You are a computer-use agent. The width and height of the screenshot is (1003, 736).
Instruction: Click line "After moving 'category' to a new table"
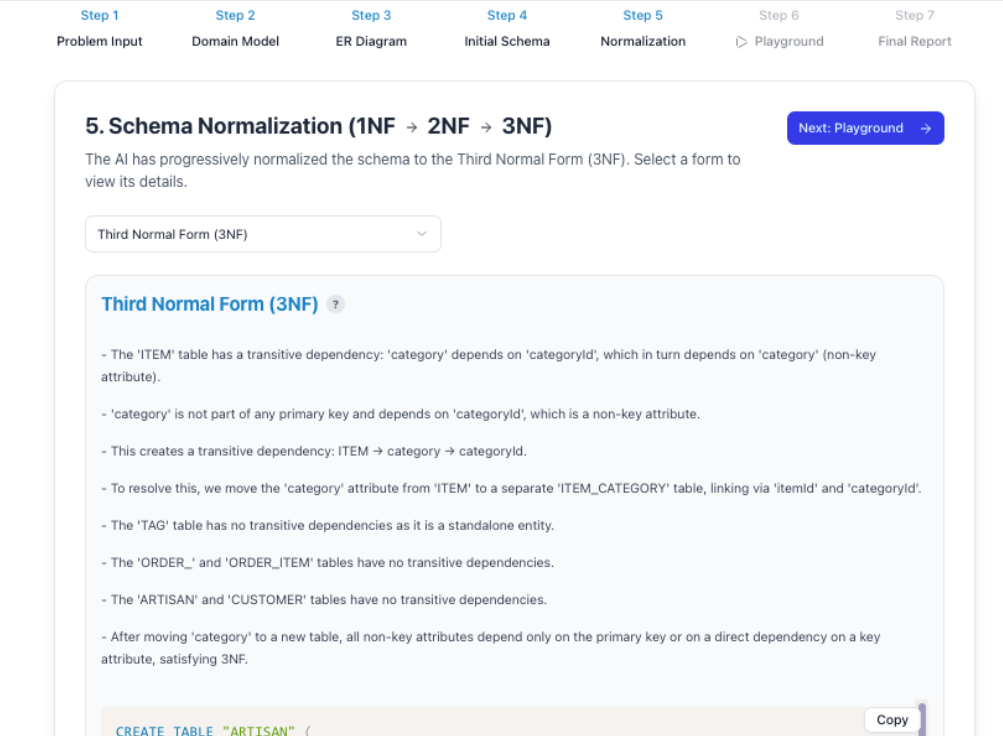click(x=491, y=648)
